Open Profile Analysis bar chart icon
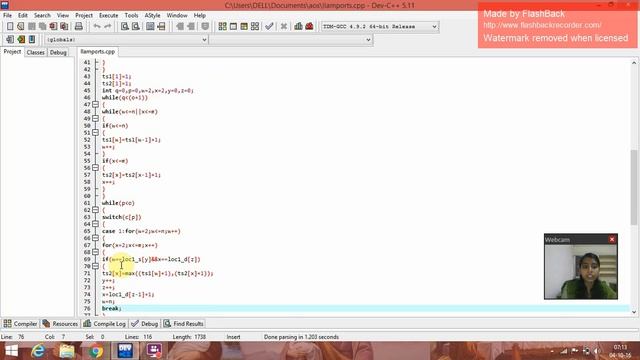This screenshot has height=360, width=640. click(298, 27)
